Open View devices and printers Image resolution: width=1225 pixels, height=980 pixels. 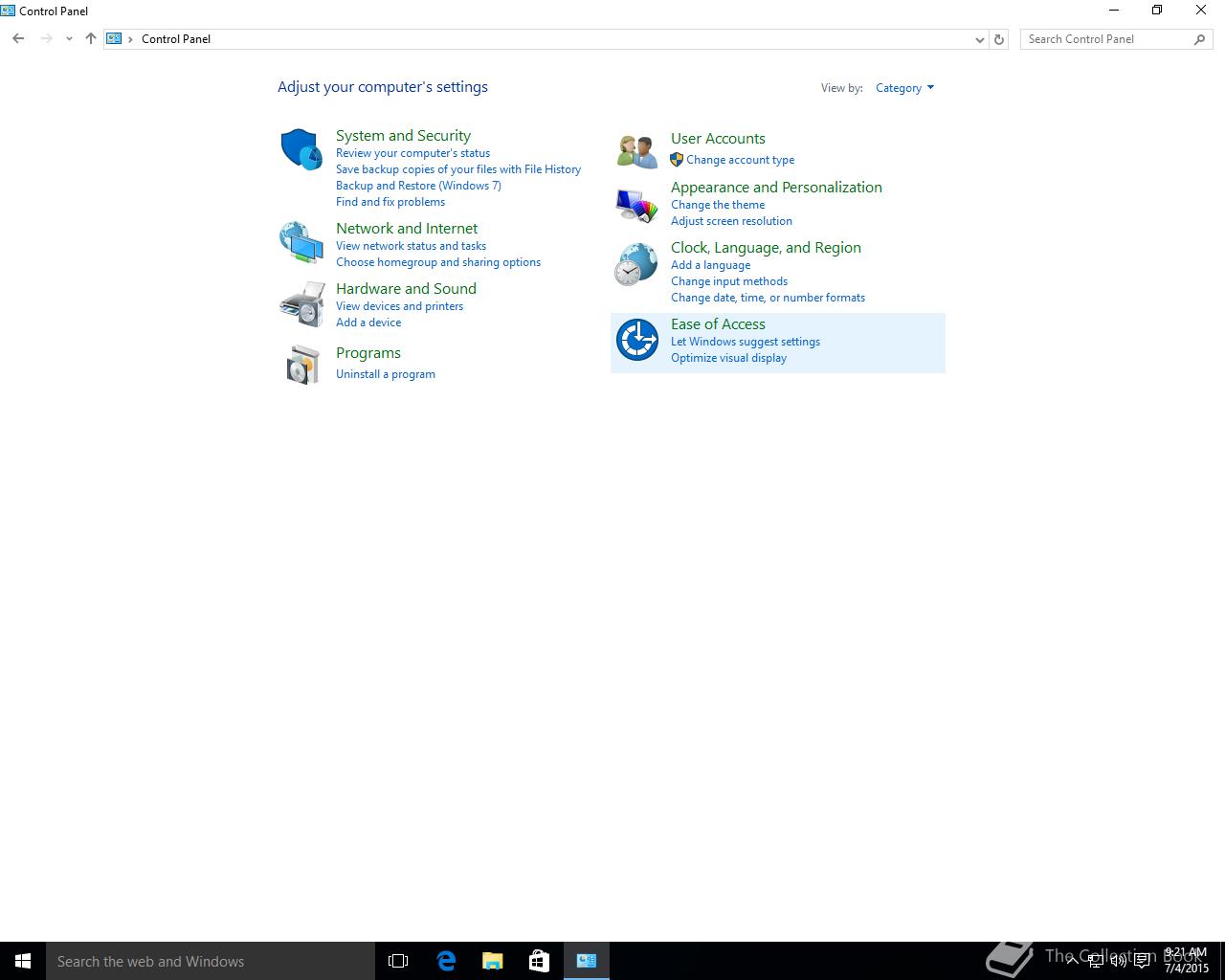[399, 306]
